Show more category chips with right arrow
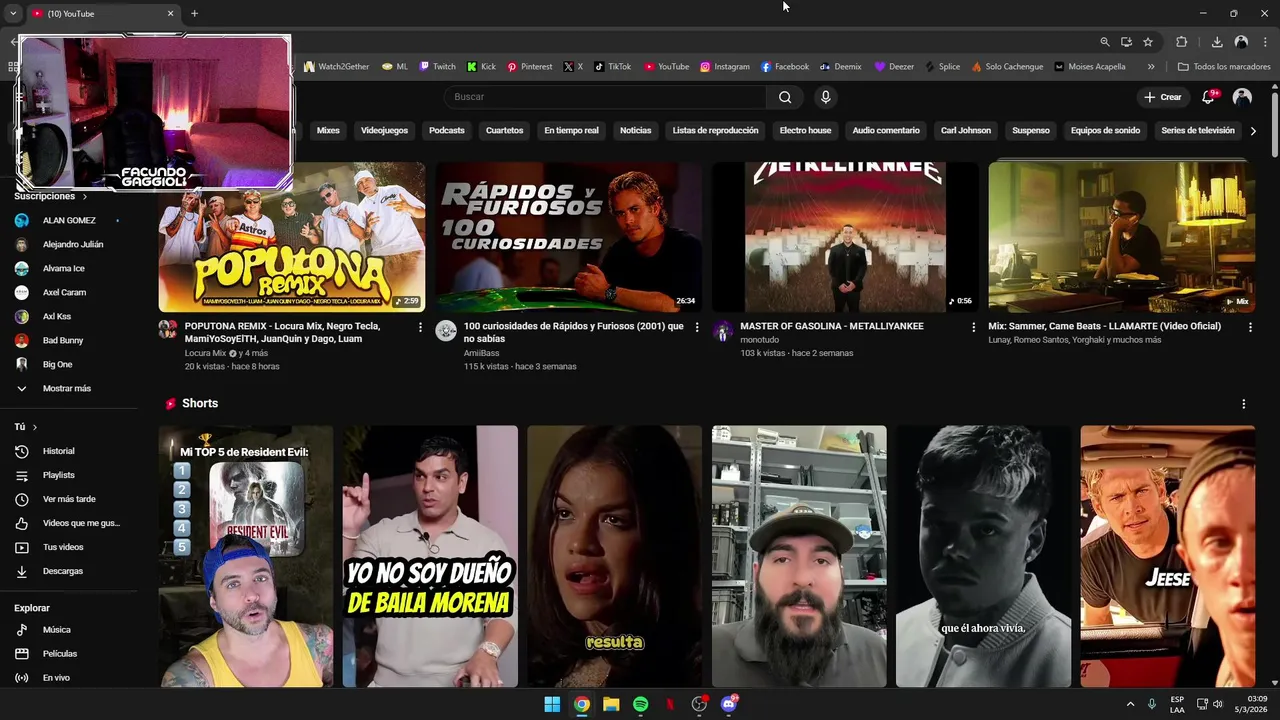 [1253, 131]
